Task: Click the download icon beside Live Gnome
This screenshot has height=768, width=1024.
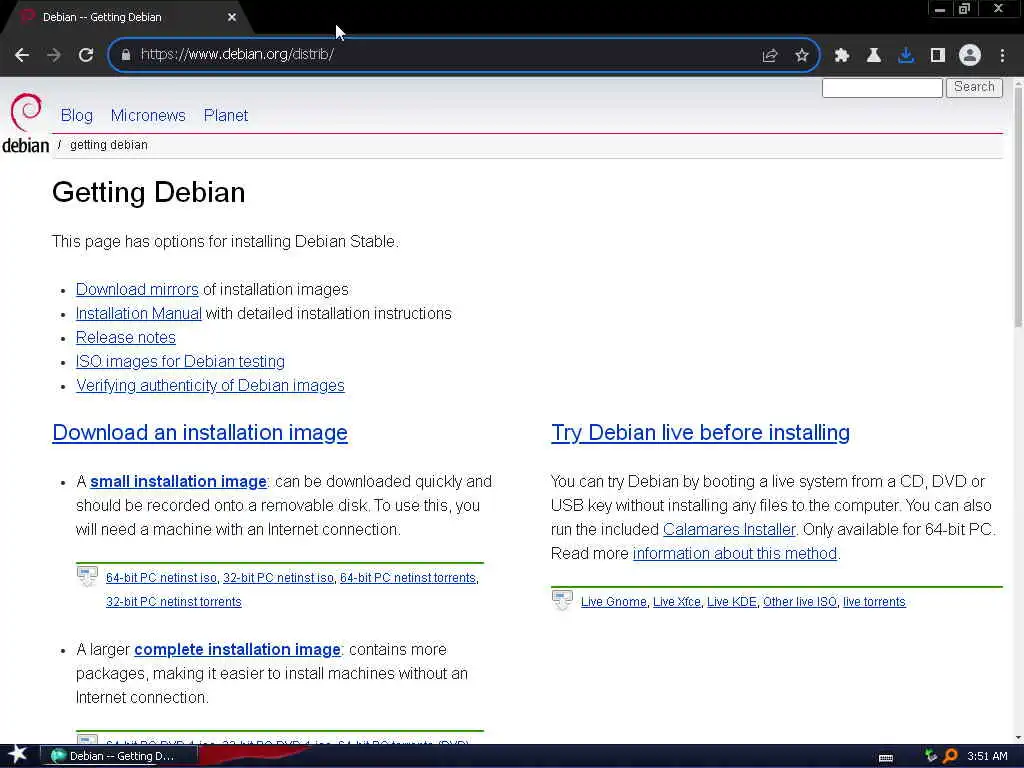Action: pyautogui.click(x=562, y=600)
